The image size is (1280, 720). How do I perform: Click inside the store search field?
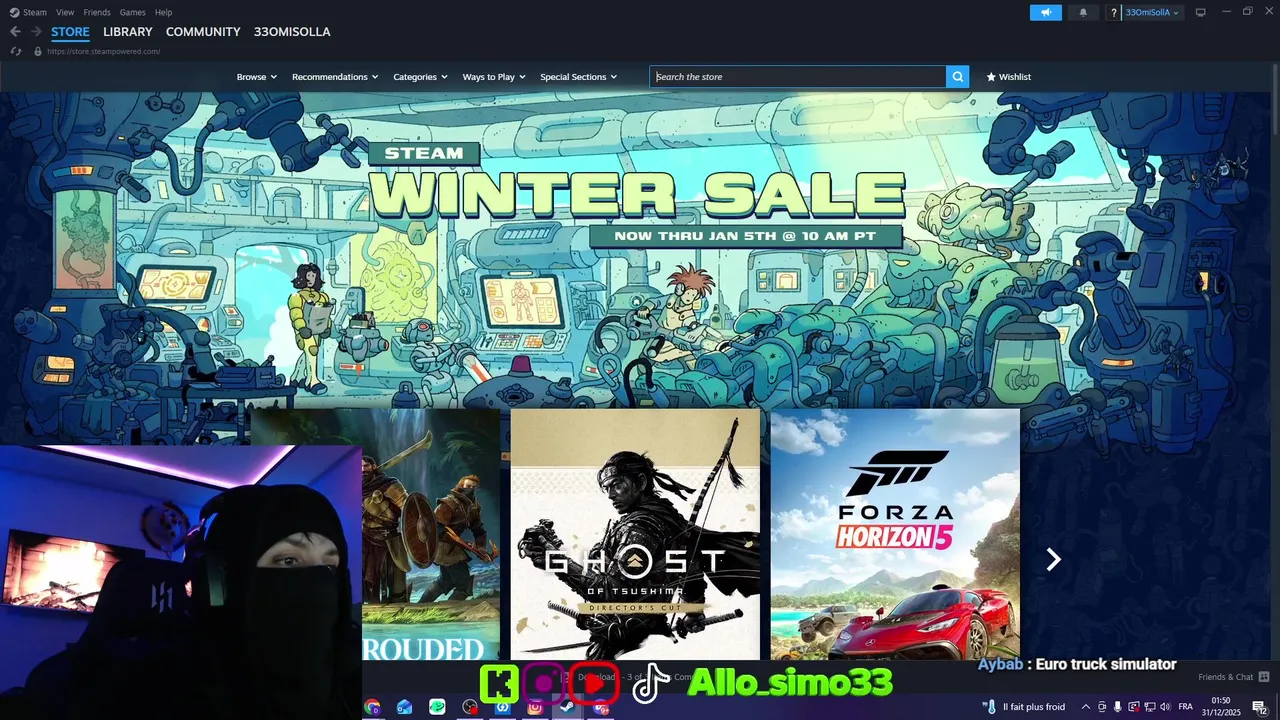(797, 77)
